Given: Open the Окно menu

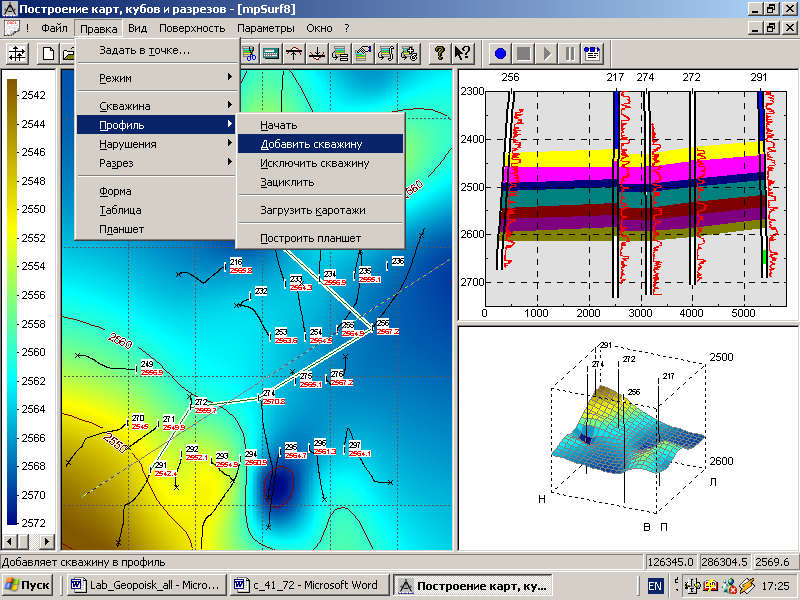Looking at the screenshot, I should [x=319, y=28].
